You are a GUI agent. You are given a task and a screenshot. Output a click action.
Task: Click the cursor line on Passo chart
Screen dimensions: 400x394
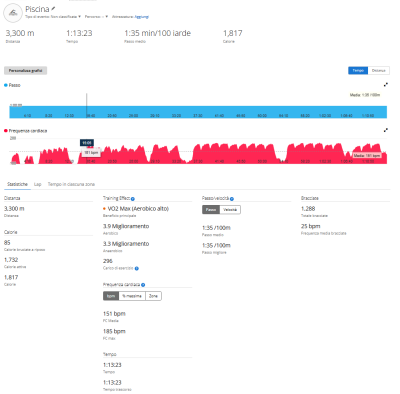click(87, 105)
